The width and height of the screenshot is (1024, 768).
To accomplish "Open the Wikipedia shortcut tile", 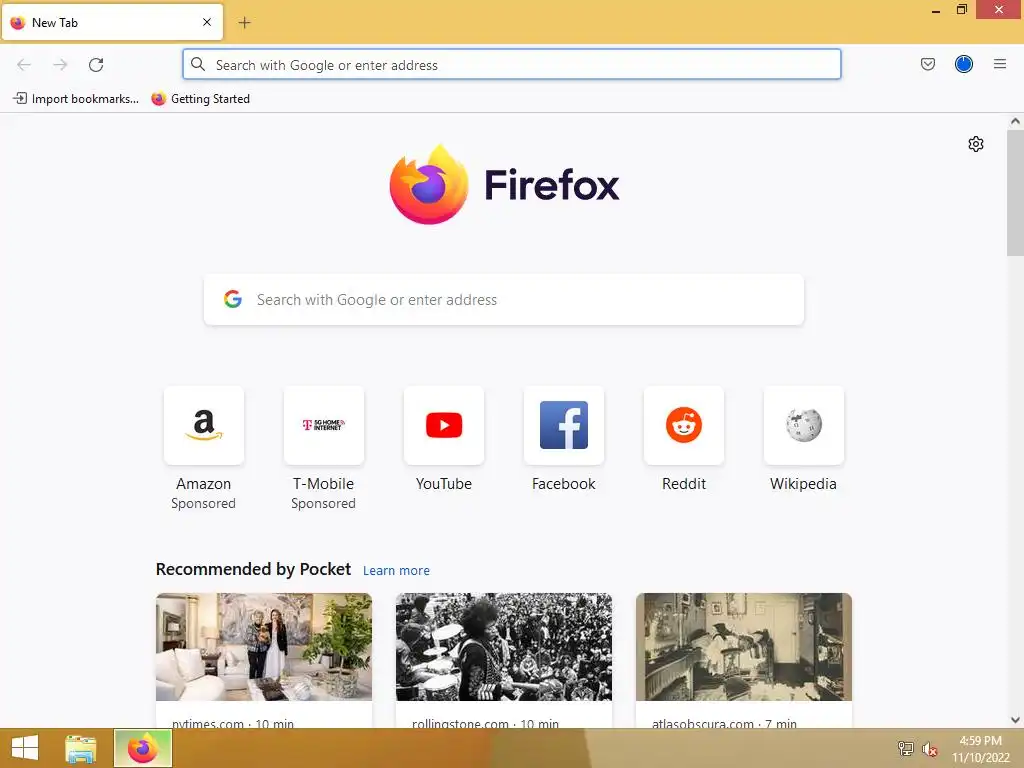I will click(803, 425).
